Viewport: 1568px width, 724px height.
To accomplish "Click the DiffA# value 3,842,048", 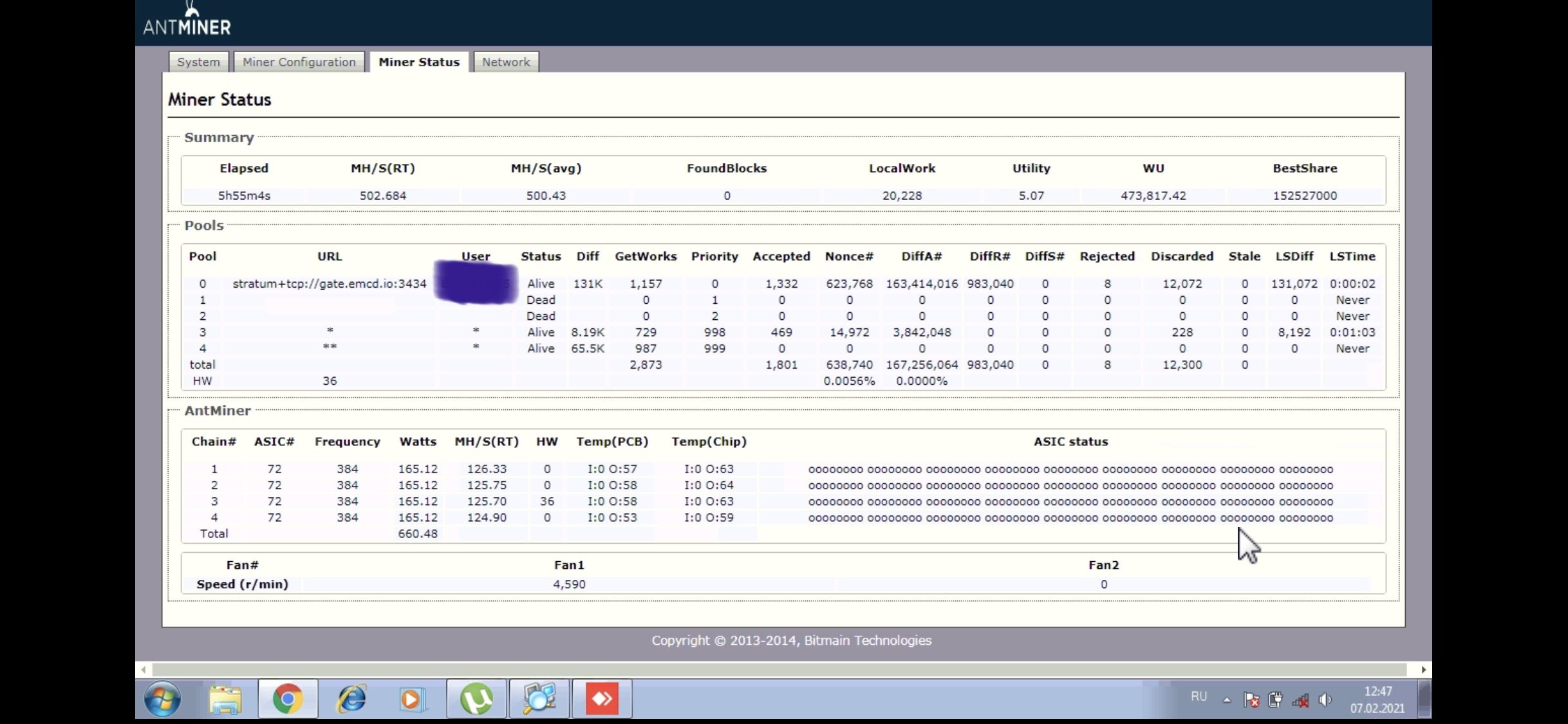I will pyautogui.click(x=922, y=333).
